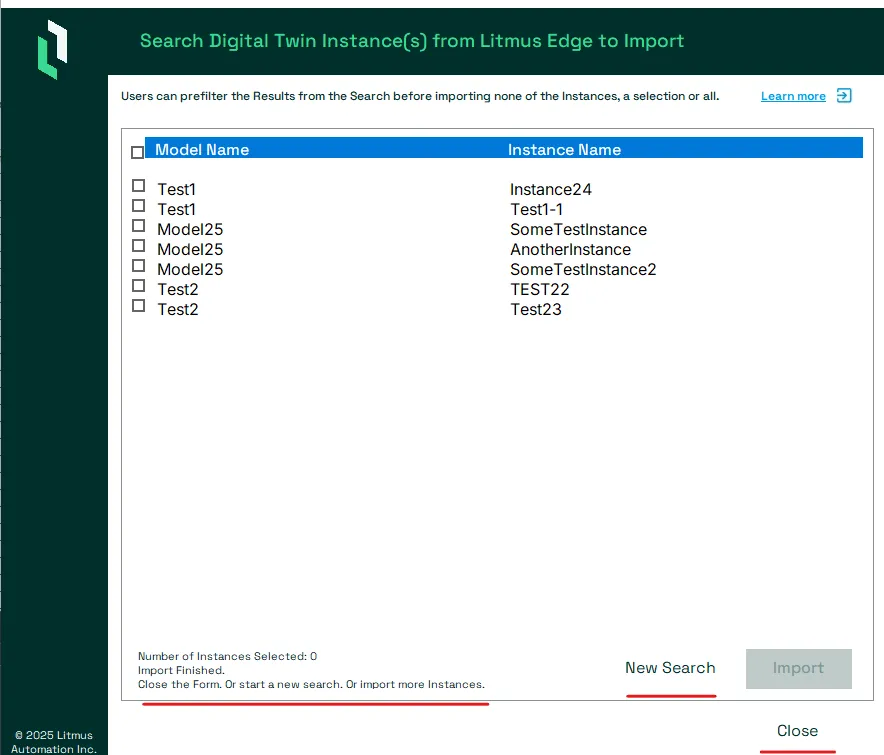Tick the SomeTestInstance row checkbox

point(138,226)
